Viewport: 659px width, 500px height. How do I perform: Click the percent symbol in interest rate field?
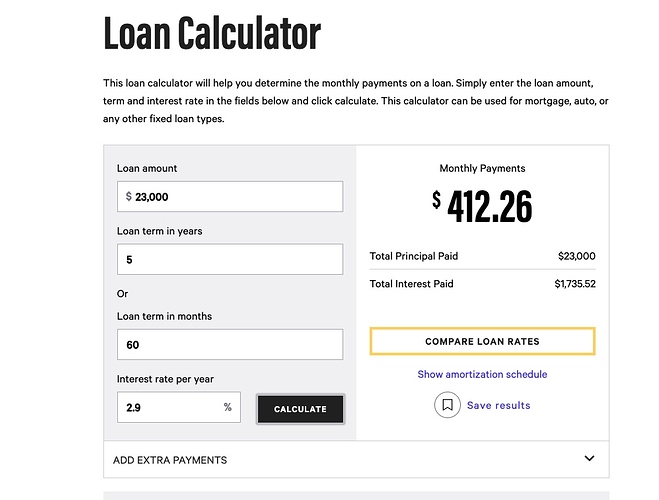227,407
